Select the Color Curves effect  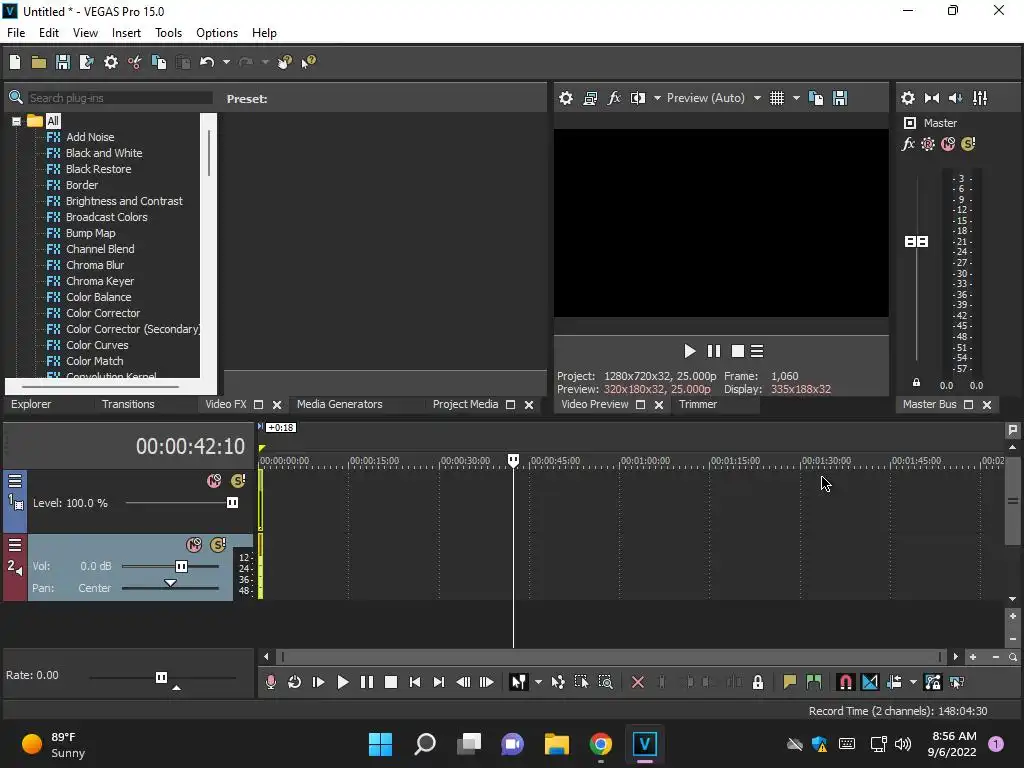pyautogui.click(x=97, y=345)
